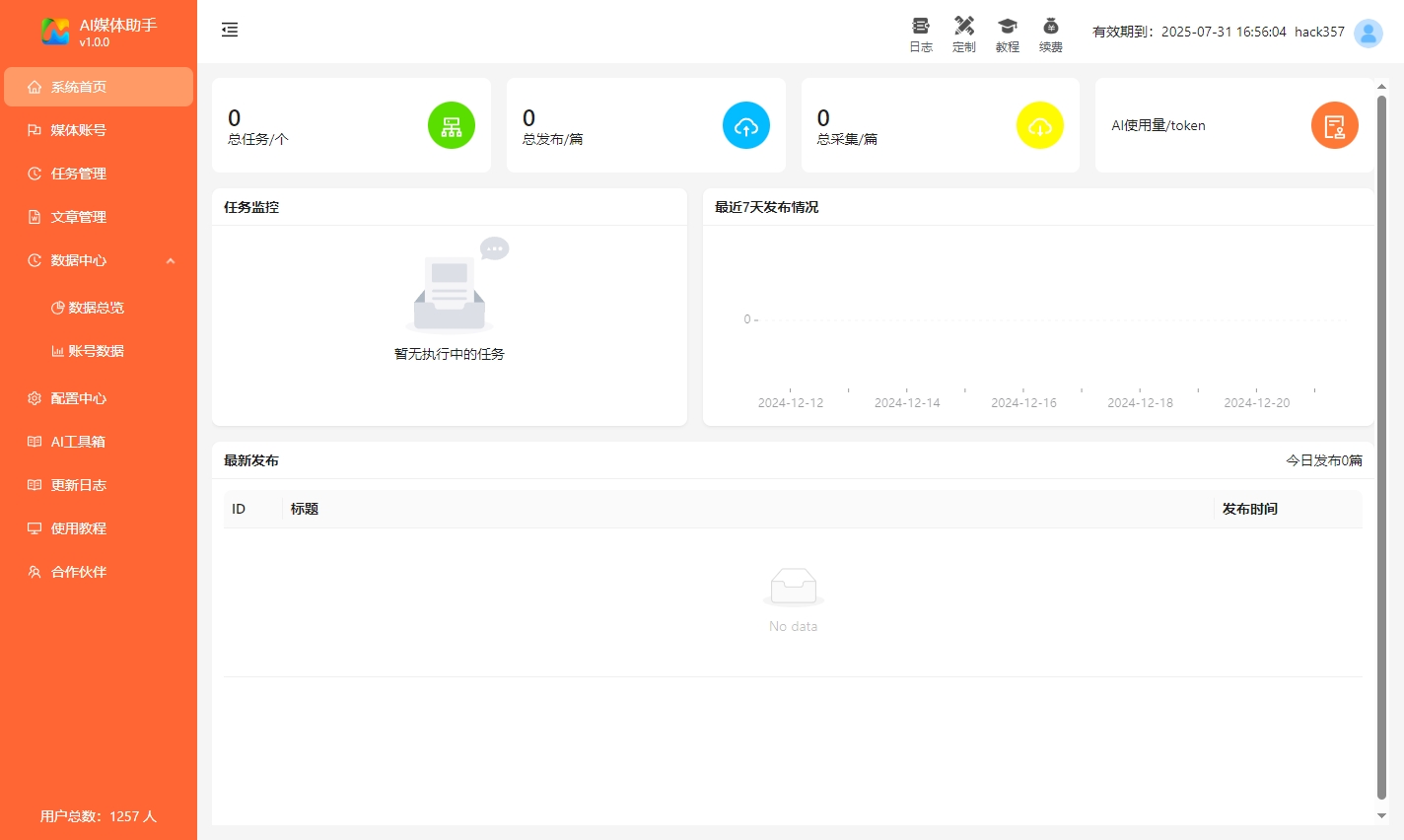Select 数据总览 submenu item
Image resolution: width=1404 pixels, height=840 pixels.
[99, 308]
